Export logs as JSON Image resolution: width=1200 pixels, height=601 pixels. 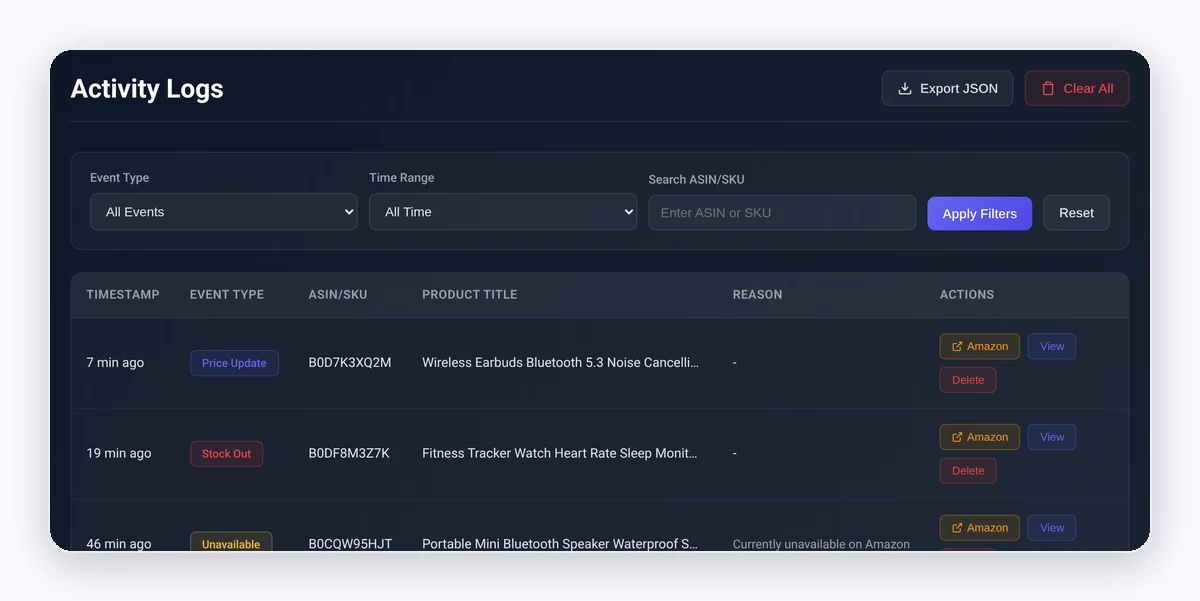[947, 88]
